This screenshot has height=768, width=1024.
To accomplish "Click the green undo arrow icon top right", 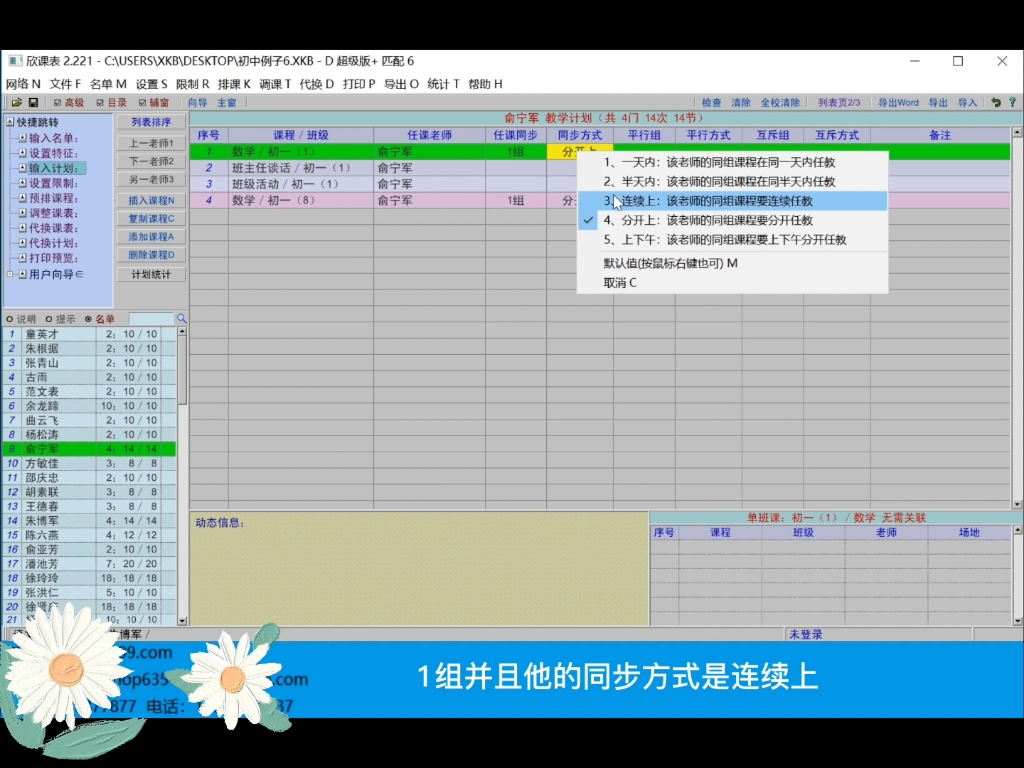I will point(997,103).
